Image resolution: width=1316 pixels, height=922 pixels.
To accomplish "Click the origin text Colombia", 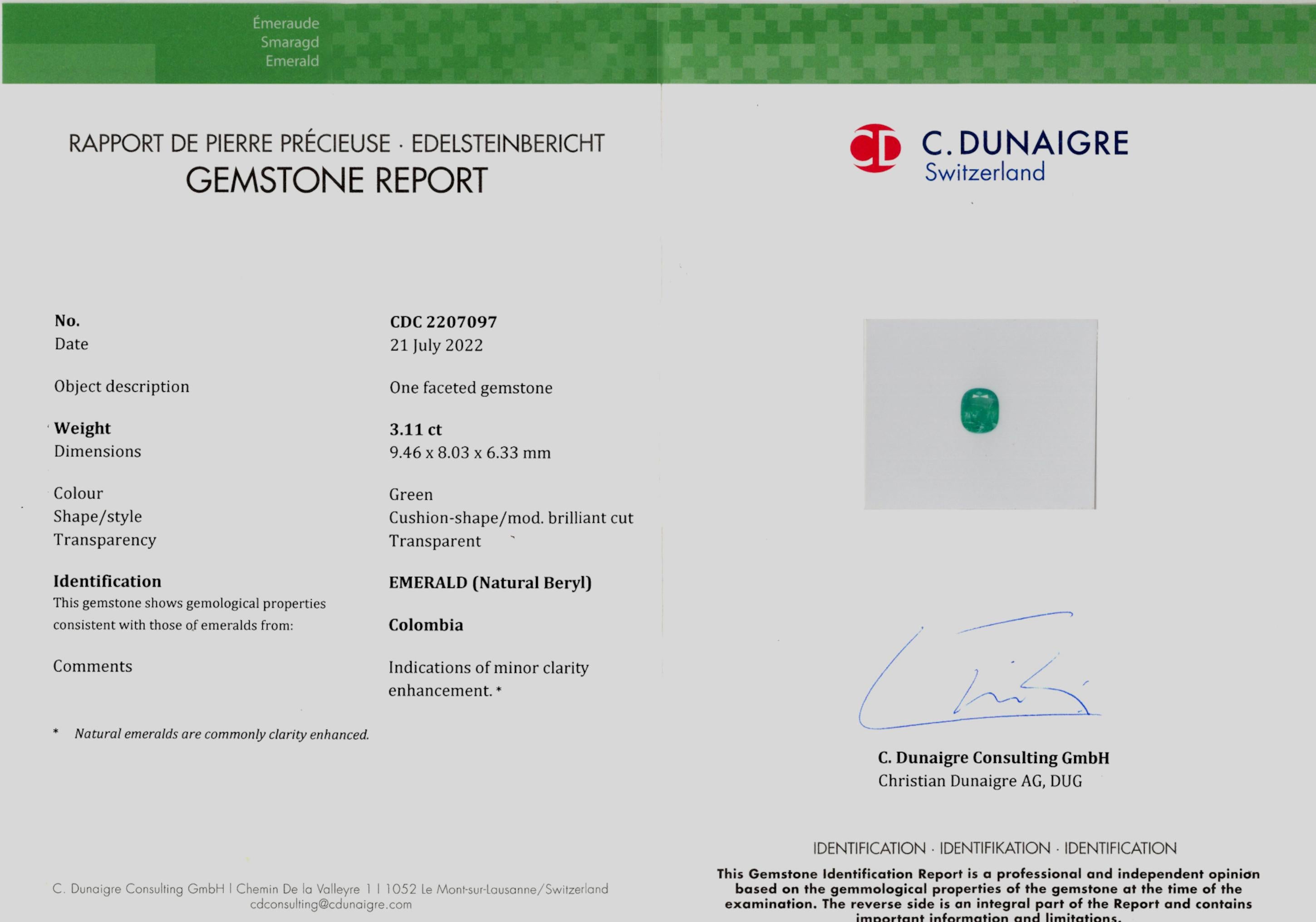I will (426, 625).
